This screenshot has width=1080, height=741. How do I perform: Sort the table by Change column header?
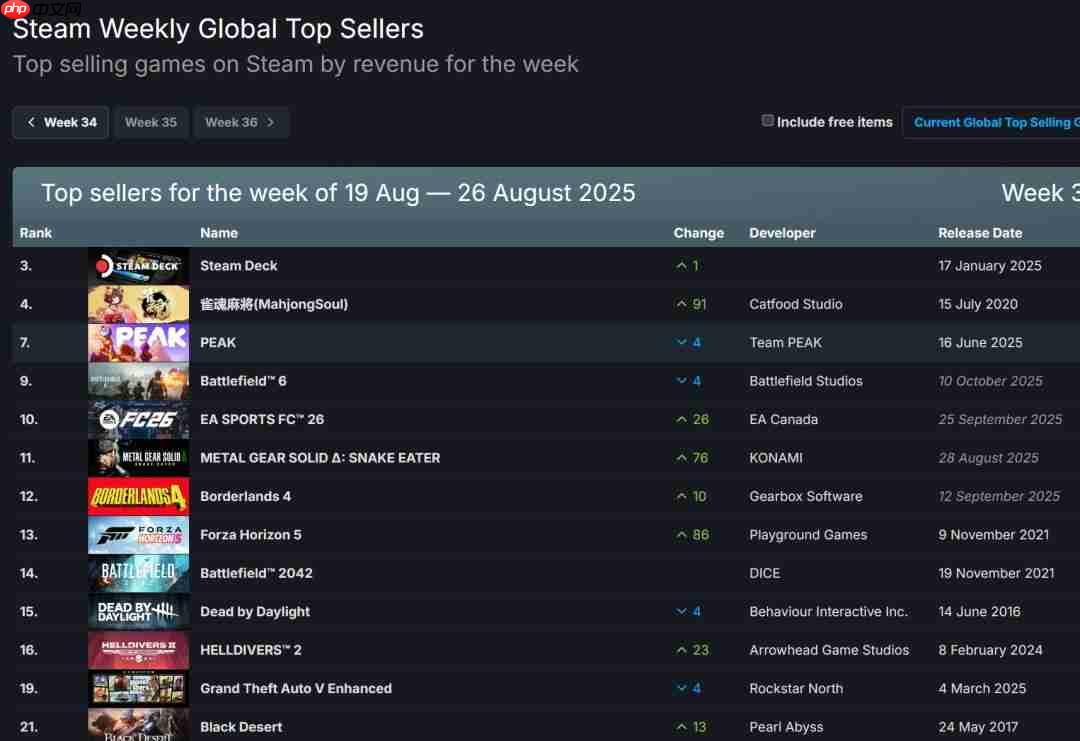(698, 233)
